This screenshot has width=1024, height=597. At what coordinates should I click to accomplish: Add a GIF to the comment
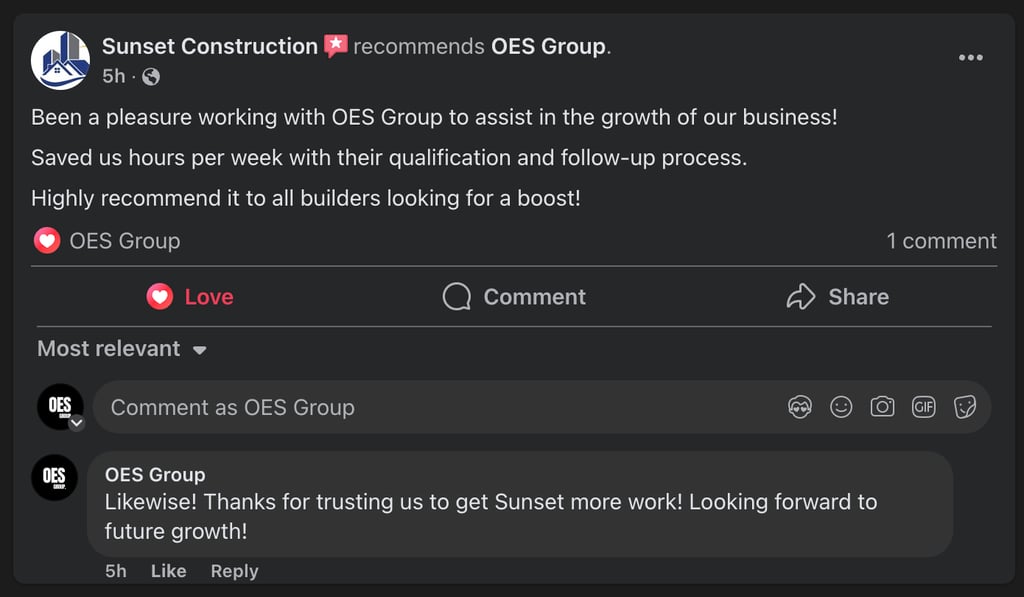point(923,407)
